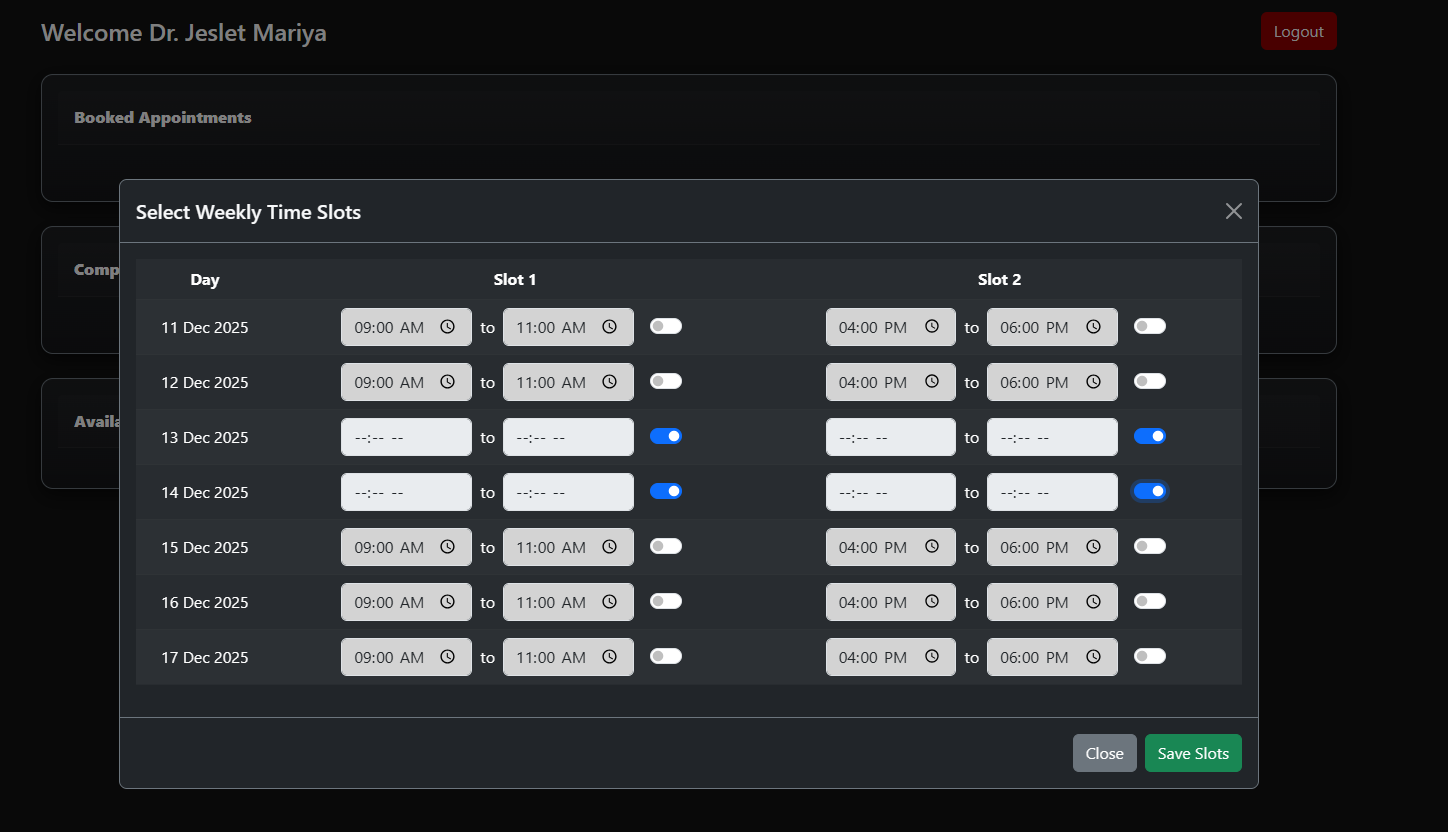Open clock picker for 11 Dec Slot 2 start time
Screen dimensions: 1448x832
click(x=932, y=327)
